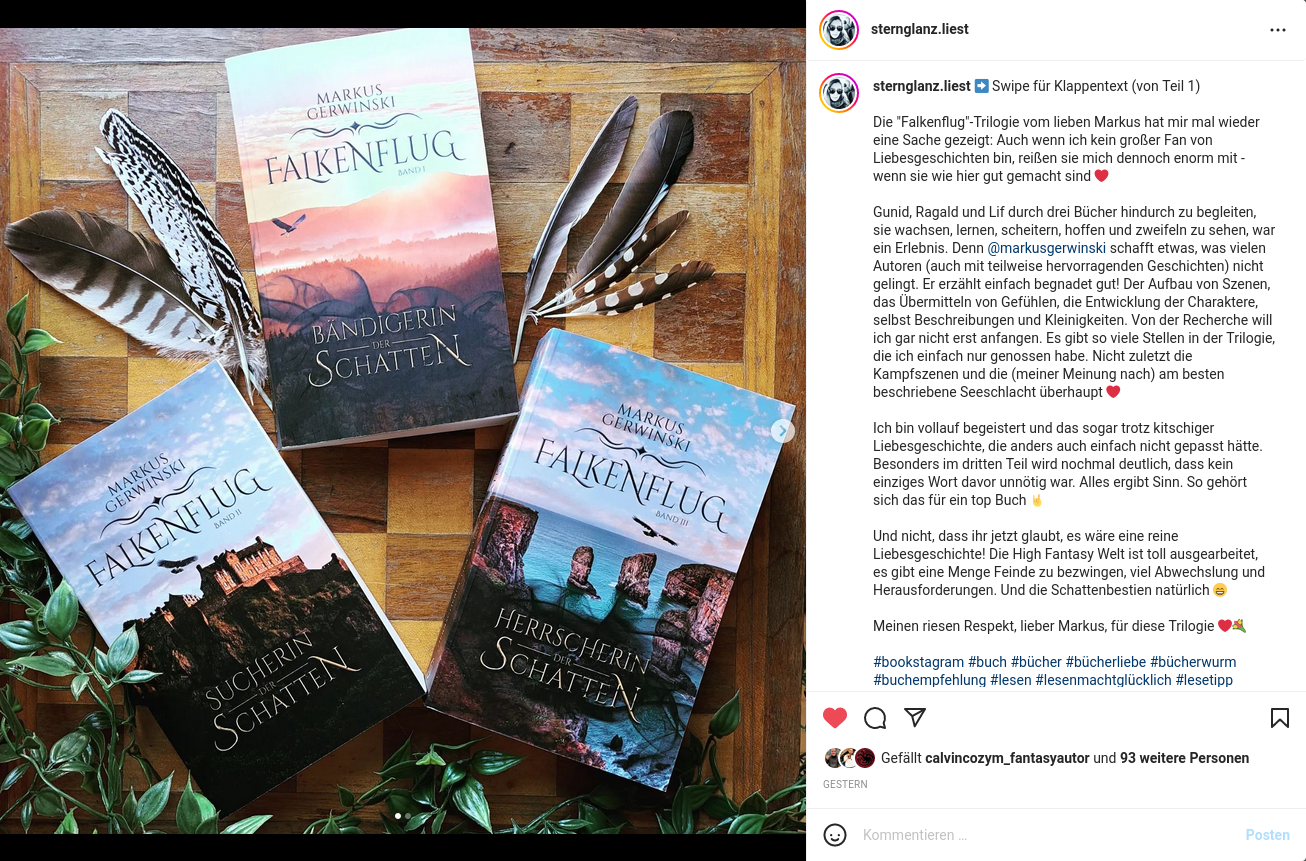Open sternglanz.liest username in header
This screenshot has height=861, width=1306.
tap(919, 29)
